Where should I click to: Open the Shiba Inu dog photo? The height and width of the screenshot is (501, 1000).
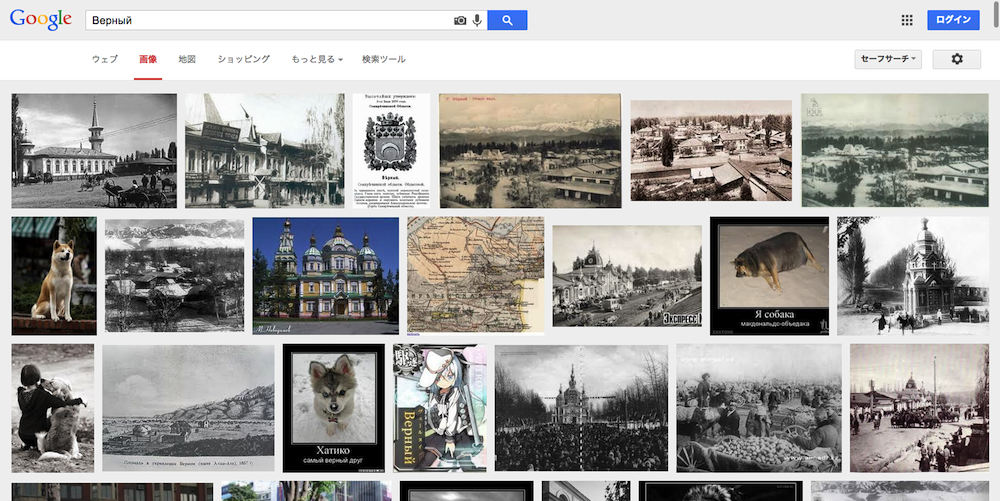(54, 276)
